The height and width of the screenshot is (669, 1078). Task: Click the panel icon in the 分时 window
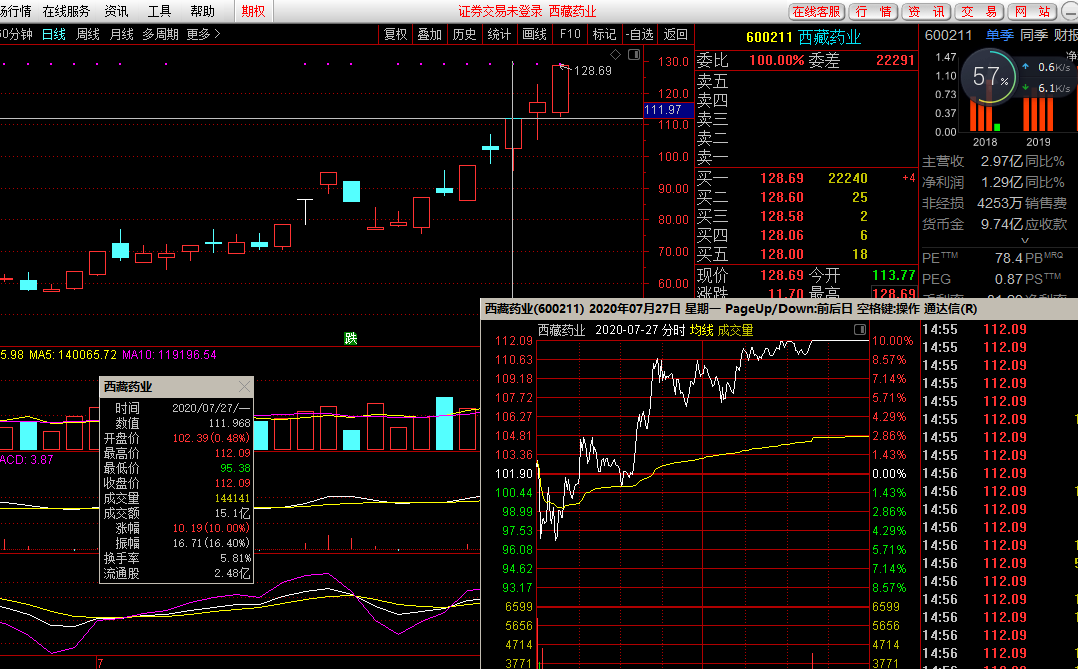click(x=859, y=330)
